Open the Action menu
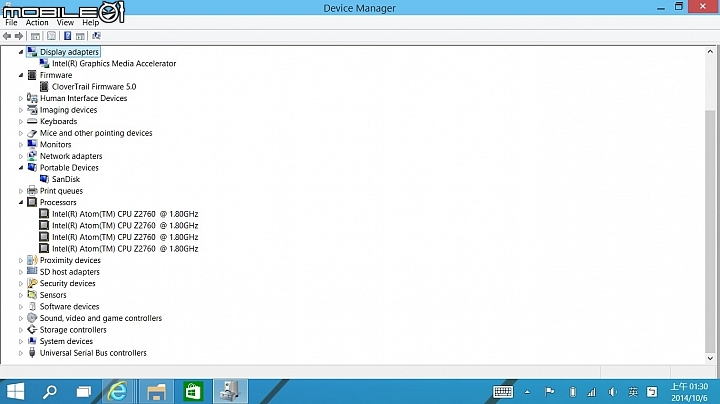Image resolution: width=720 pixels, height=404 pixels. 37,22
